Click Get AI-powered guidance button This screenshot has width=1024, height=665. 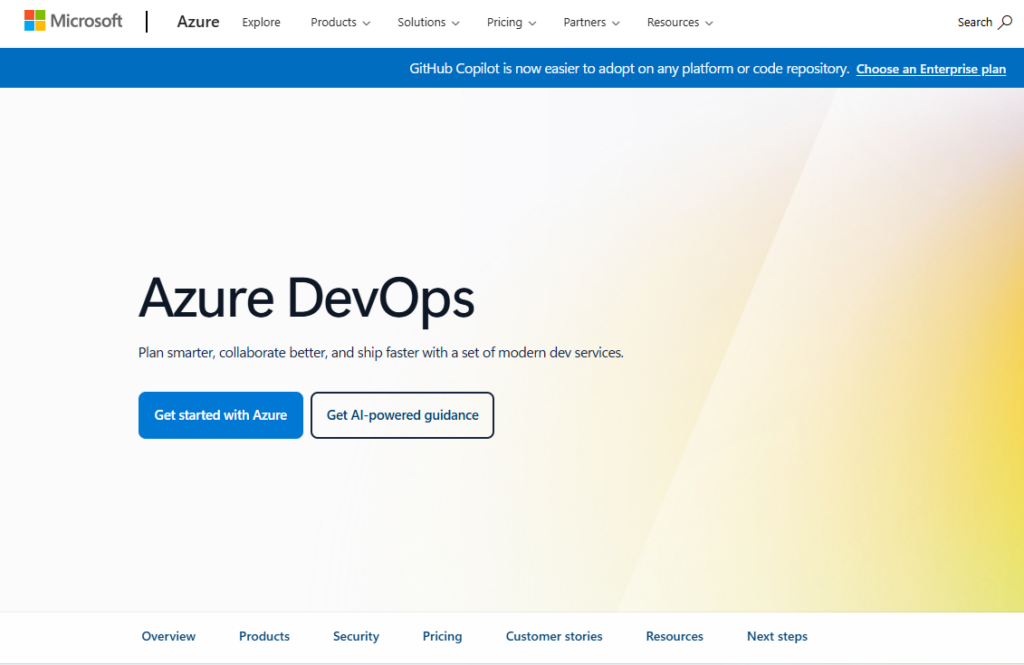coord(402,415)
